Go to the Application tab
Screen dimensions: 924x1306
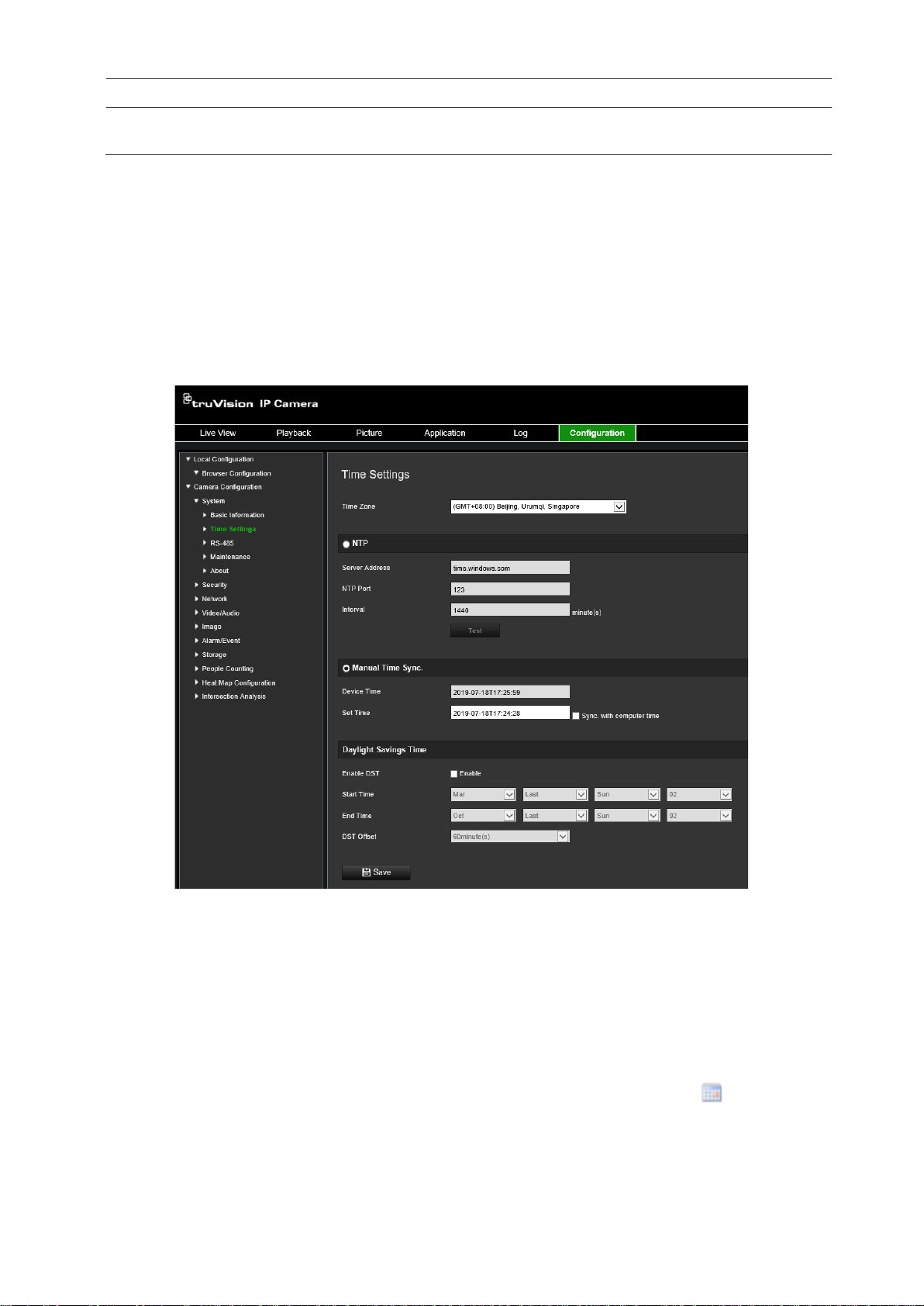pyautogui.click(x=444, y=434)
